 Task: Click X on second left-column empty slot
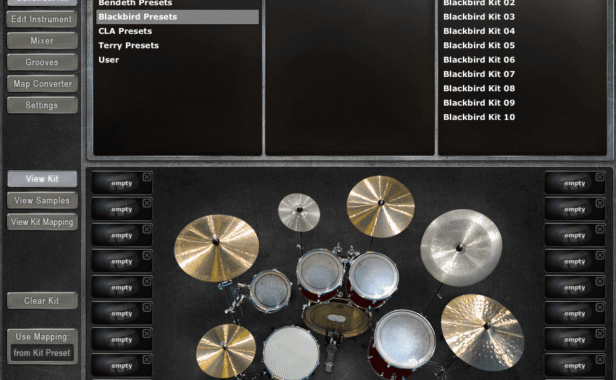tap(147, 203)
